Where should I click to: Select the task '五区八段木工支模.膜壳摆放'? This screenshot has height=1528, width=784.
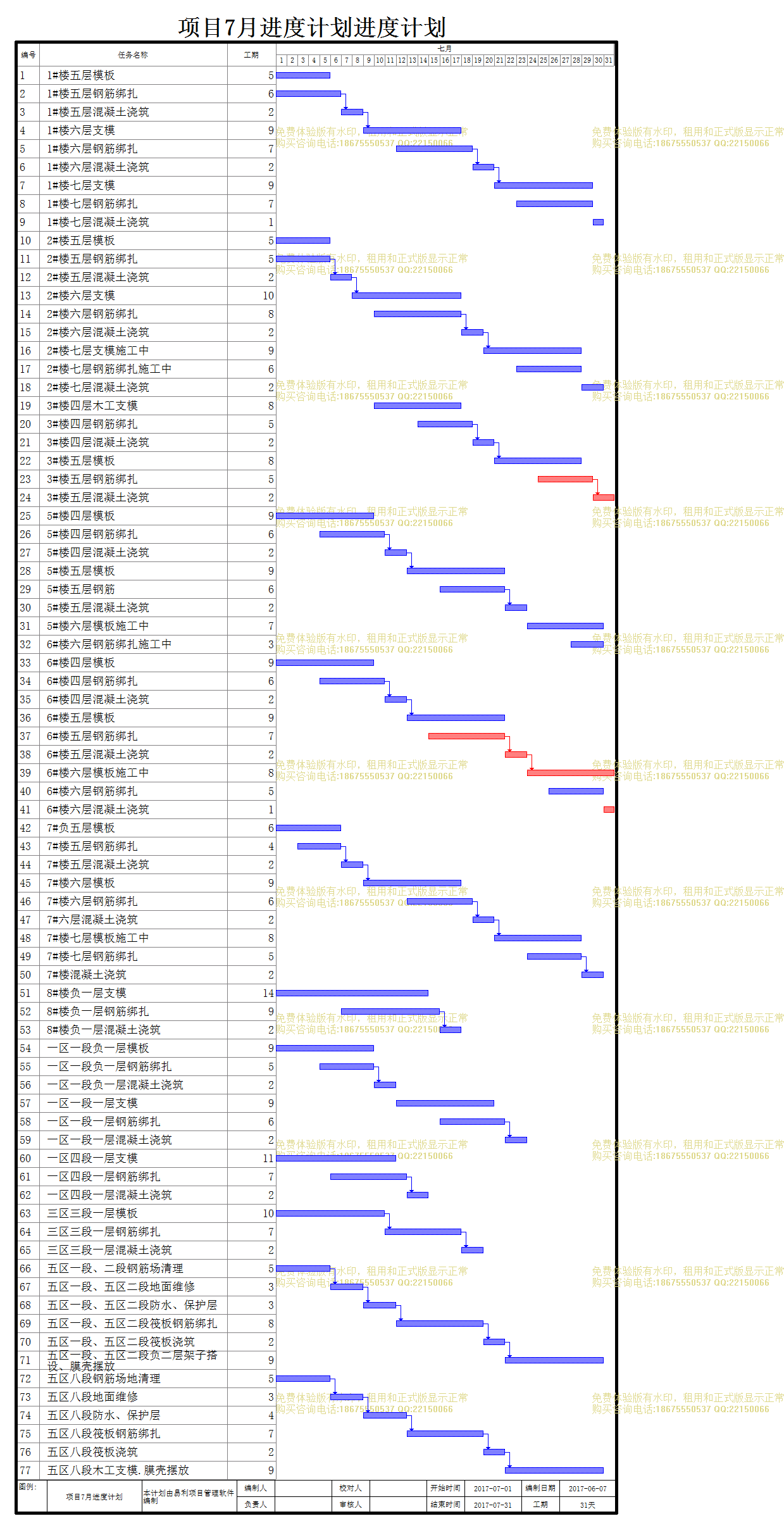[118, 1470]
